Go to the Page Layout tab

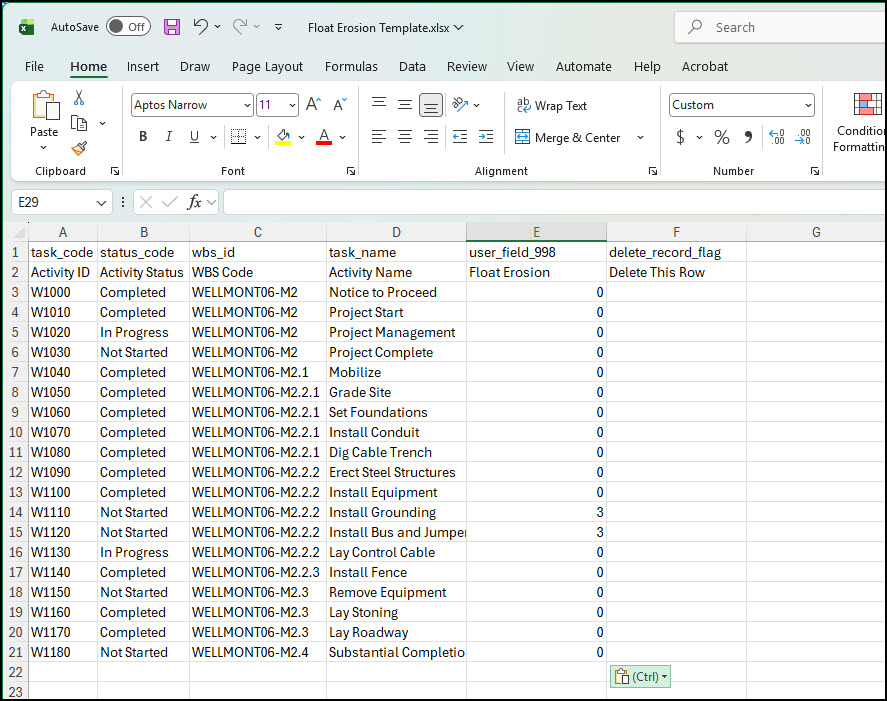pyautogui.click(x=267, y=67)
